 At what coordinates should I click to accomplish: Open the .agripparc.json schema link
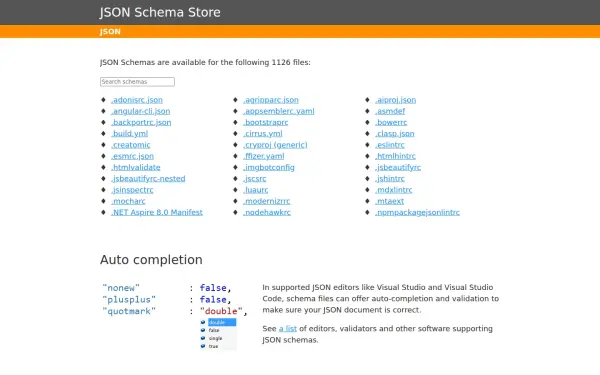click(271, 100)
